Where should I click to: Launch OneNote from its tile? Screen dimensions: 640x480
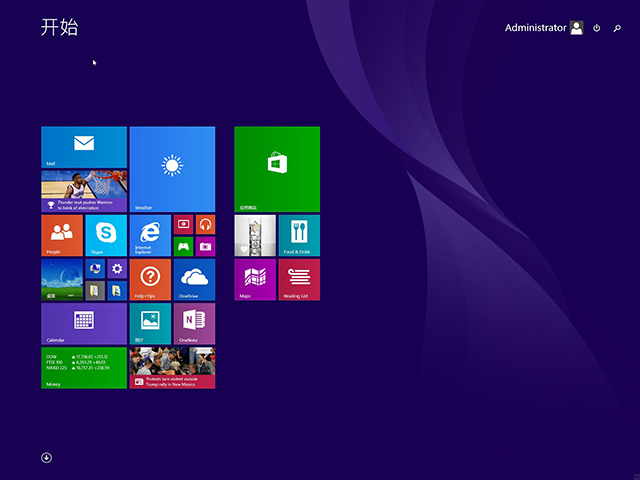[x=194, y=324]
